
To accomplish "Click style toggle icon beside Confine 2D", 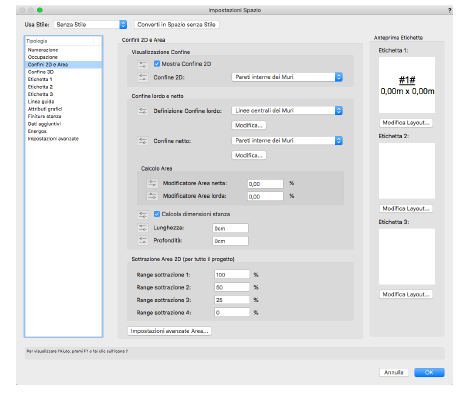I will (x=143, y=77).
